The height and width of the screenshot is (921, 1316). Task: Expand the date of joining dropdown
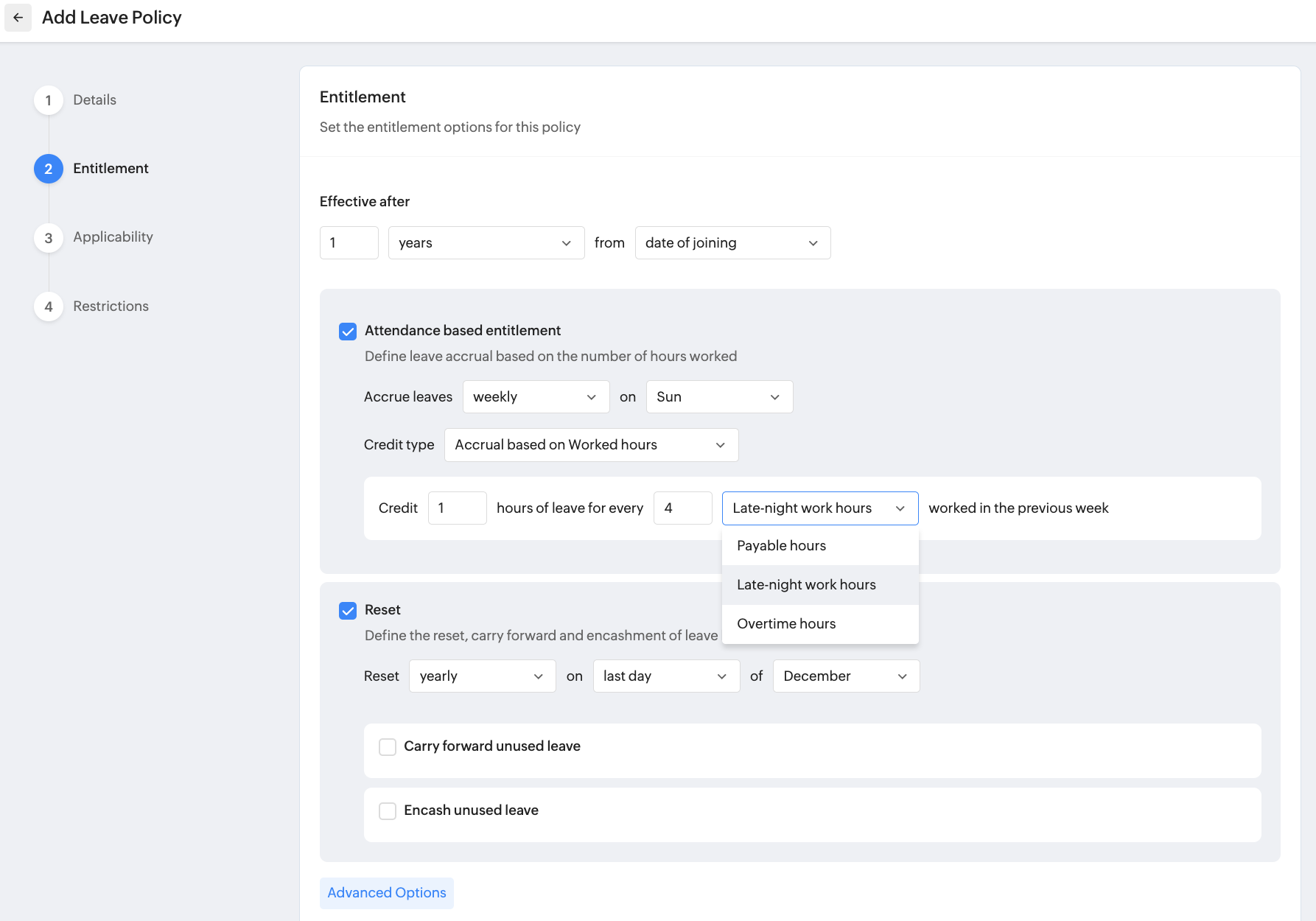(732, 243)
